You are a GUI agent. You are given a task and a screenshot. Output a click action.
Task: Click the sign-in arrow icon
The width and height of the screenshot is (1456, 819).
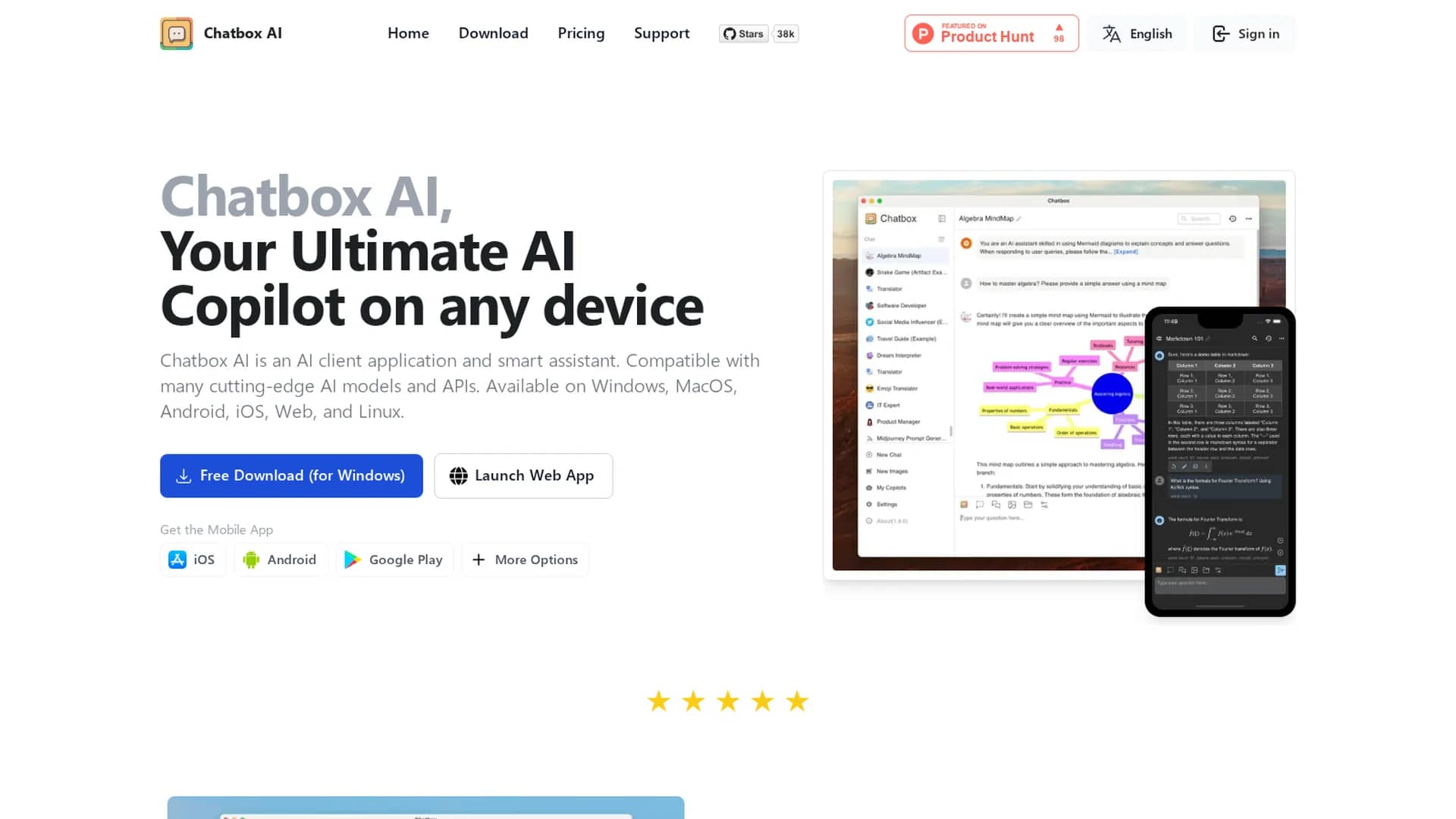point(1221,33)
